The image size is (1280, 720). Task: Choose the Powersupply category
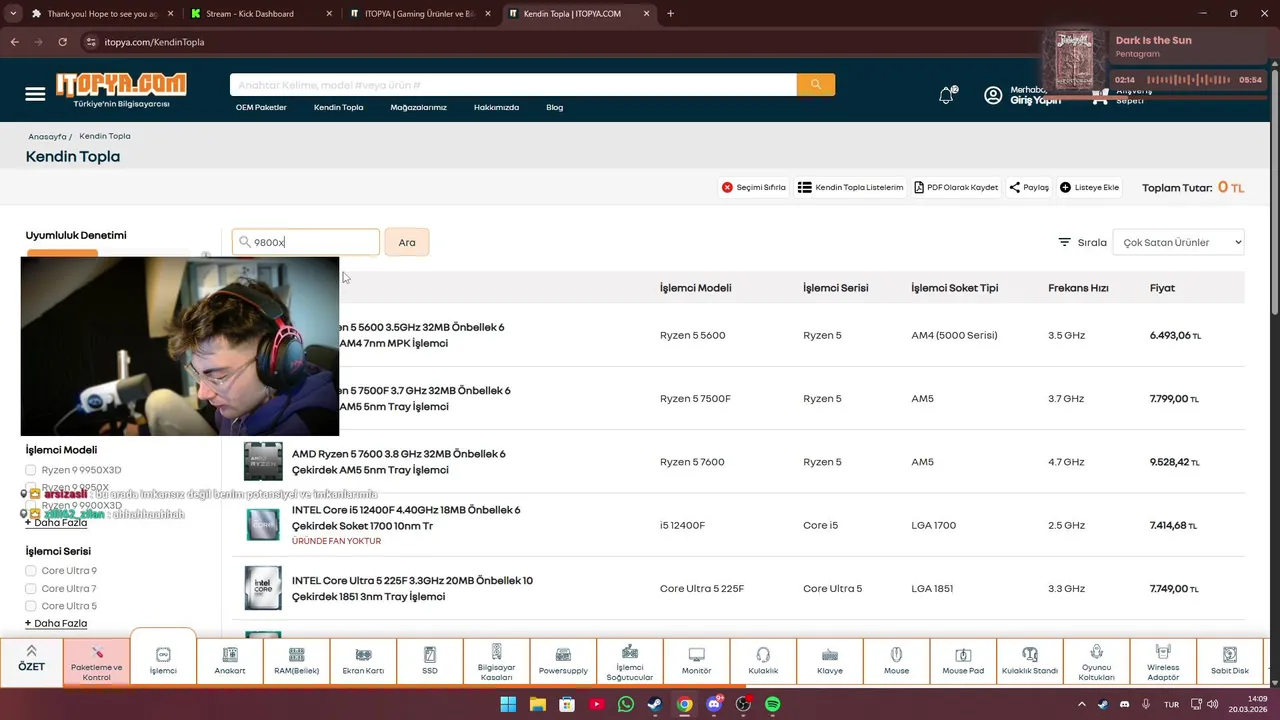pos(563,662)
